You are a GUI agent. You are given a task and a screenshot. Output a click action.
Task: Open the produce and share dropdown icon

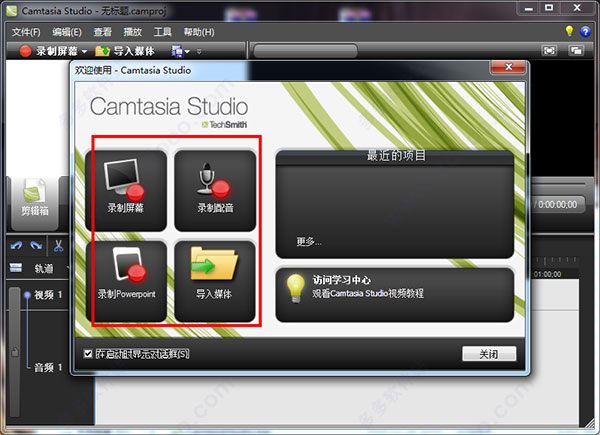180,51
